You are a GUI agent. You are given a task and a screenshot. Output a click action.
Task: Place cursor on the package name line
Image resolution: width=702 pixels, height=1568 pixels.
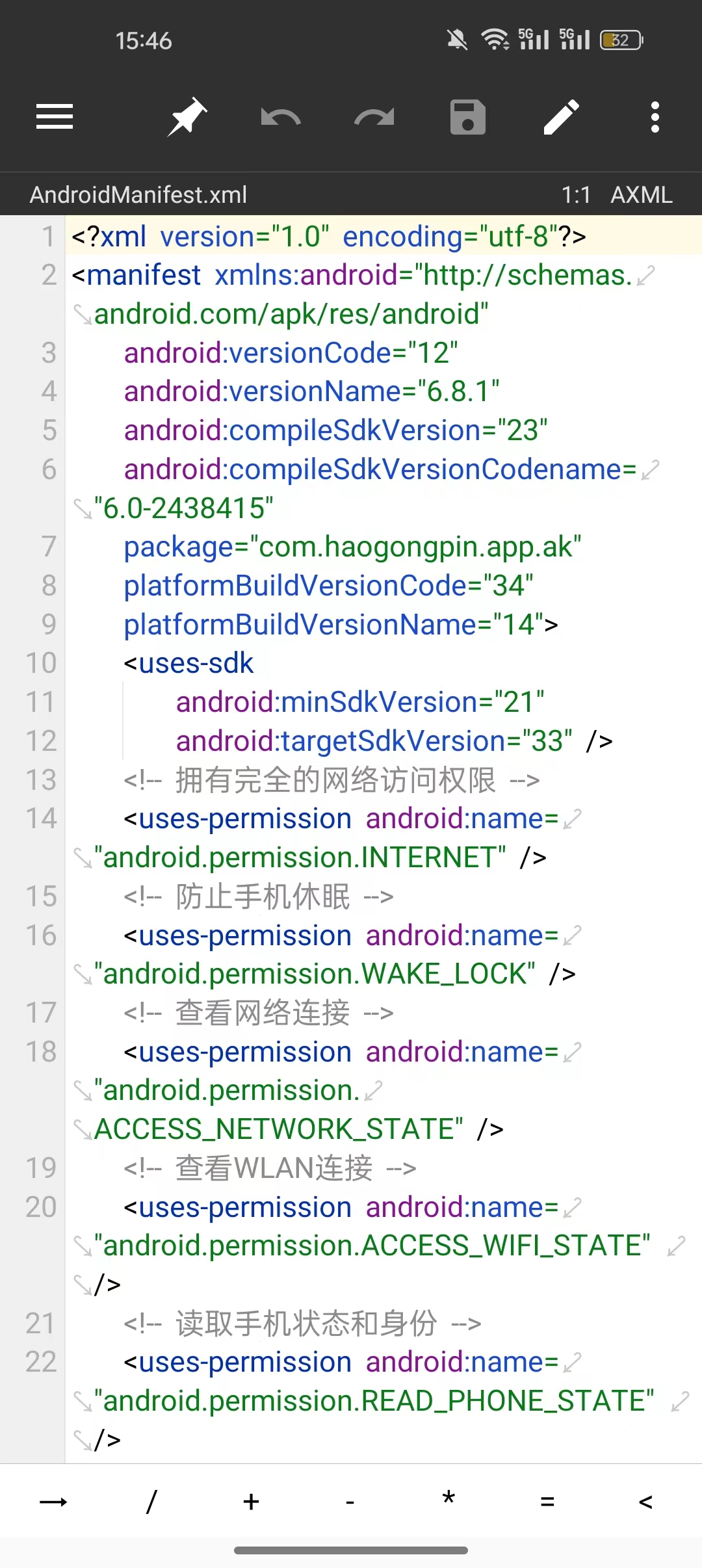[x=352, y=547]
